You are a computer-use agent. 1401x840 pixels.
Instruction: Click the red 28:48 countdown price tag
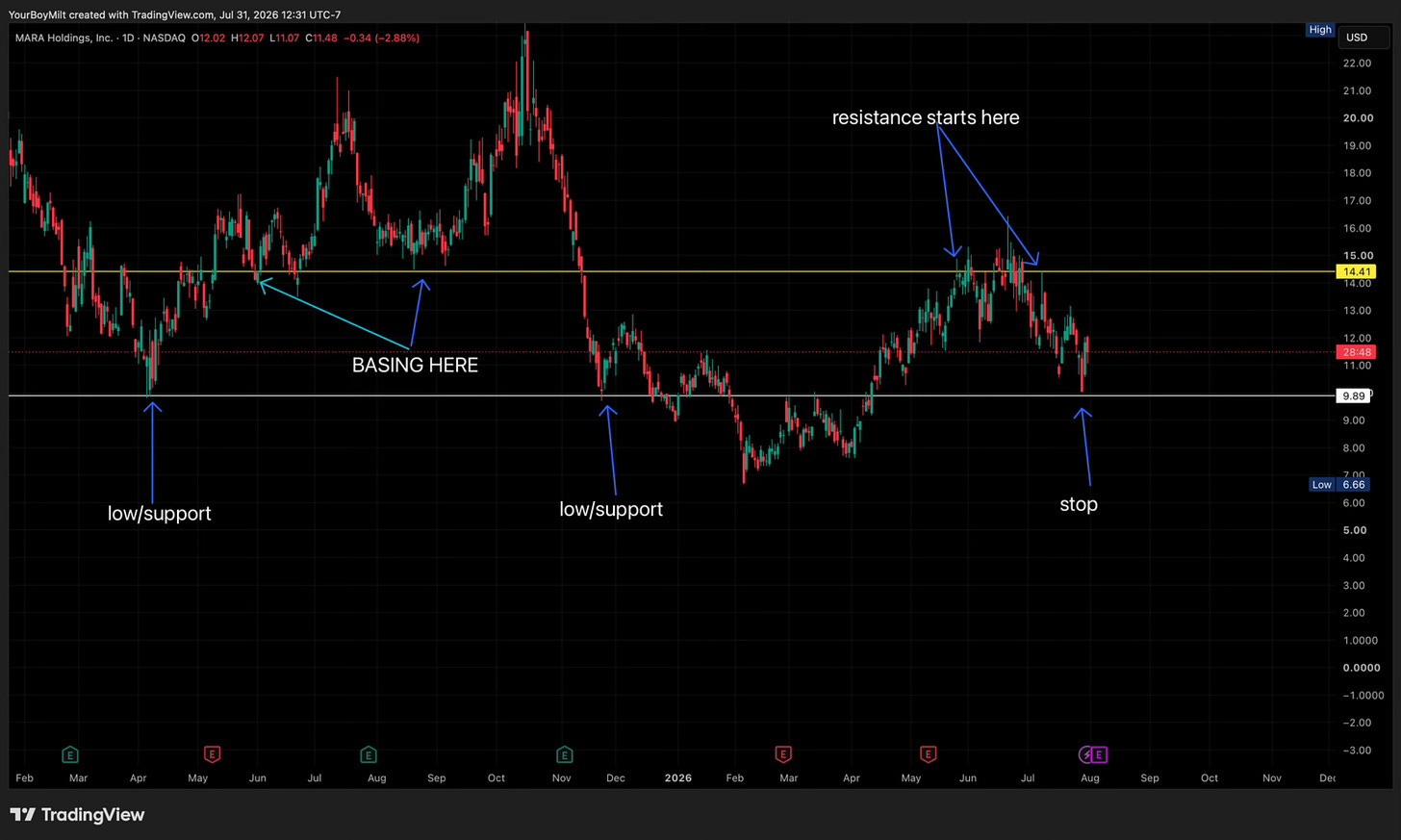point(1357,352)
